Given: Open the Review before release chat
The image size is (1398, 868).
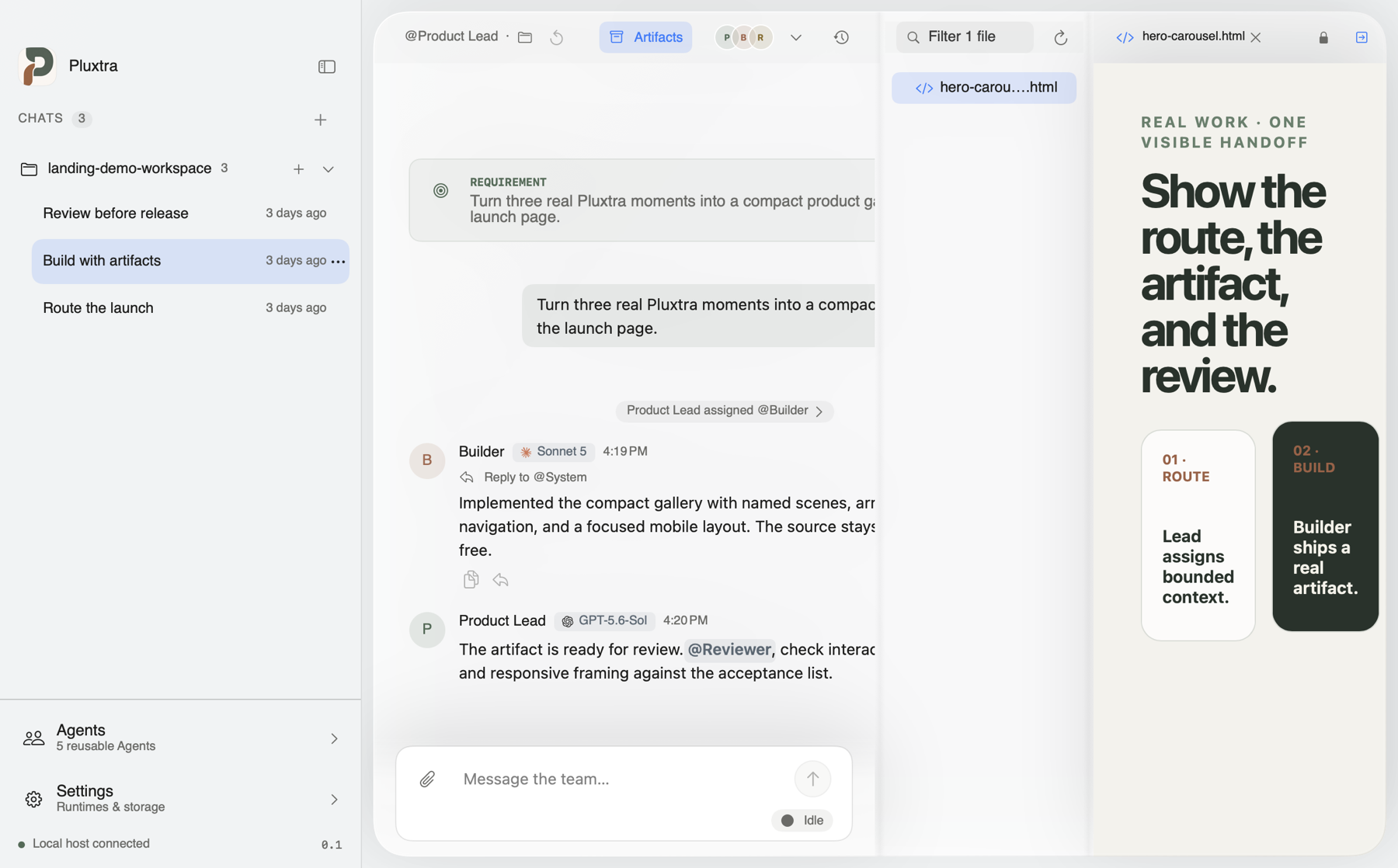Looking at the screenshot, I should click(x=190, y=213).
